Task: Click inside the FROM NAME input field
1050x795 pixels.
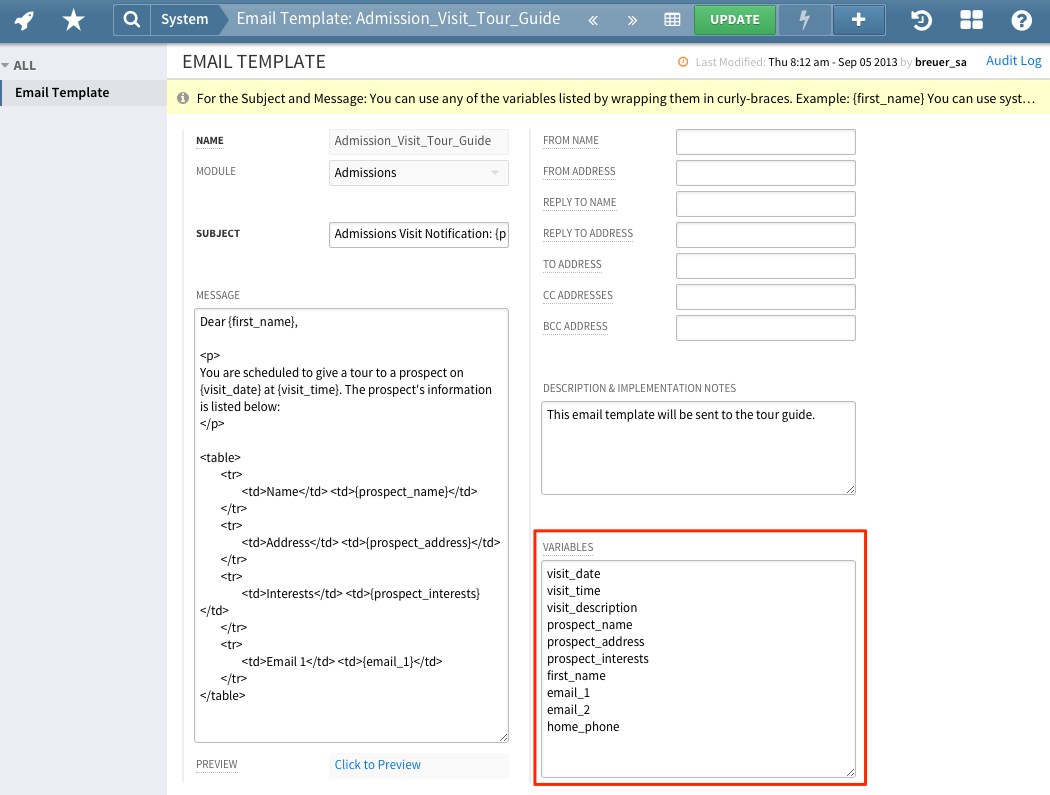Action: (x=765, y=141)
